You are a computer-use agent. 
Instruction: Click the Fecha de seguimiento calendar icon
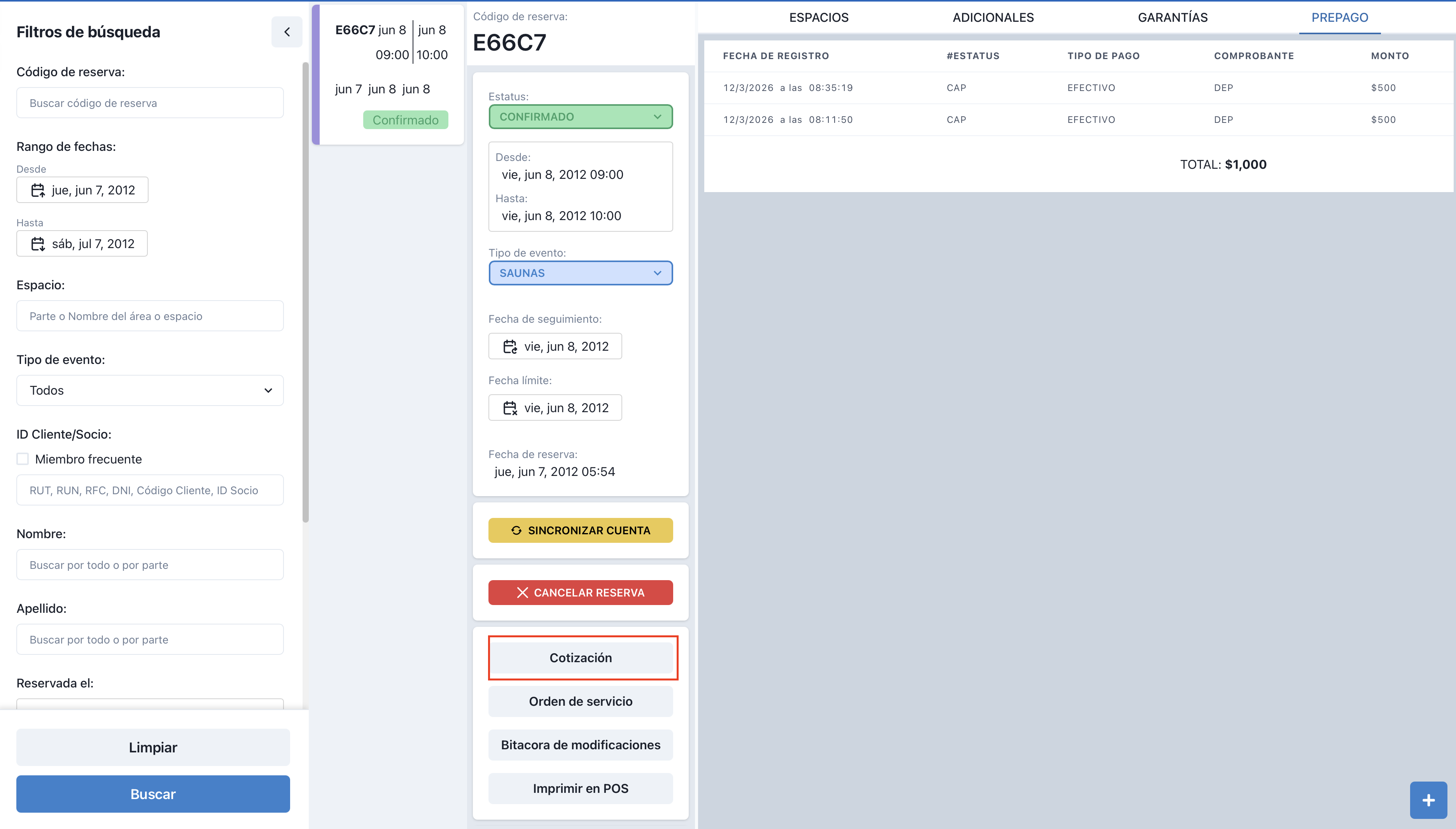click(x=509, y=346)
